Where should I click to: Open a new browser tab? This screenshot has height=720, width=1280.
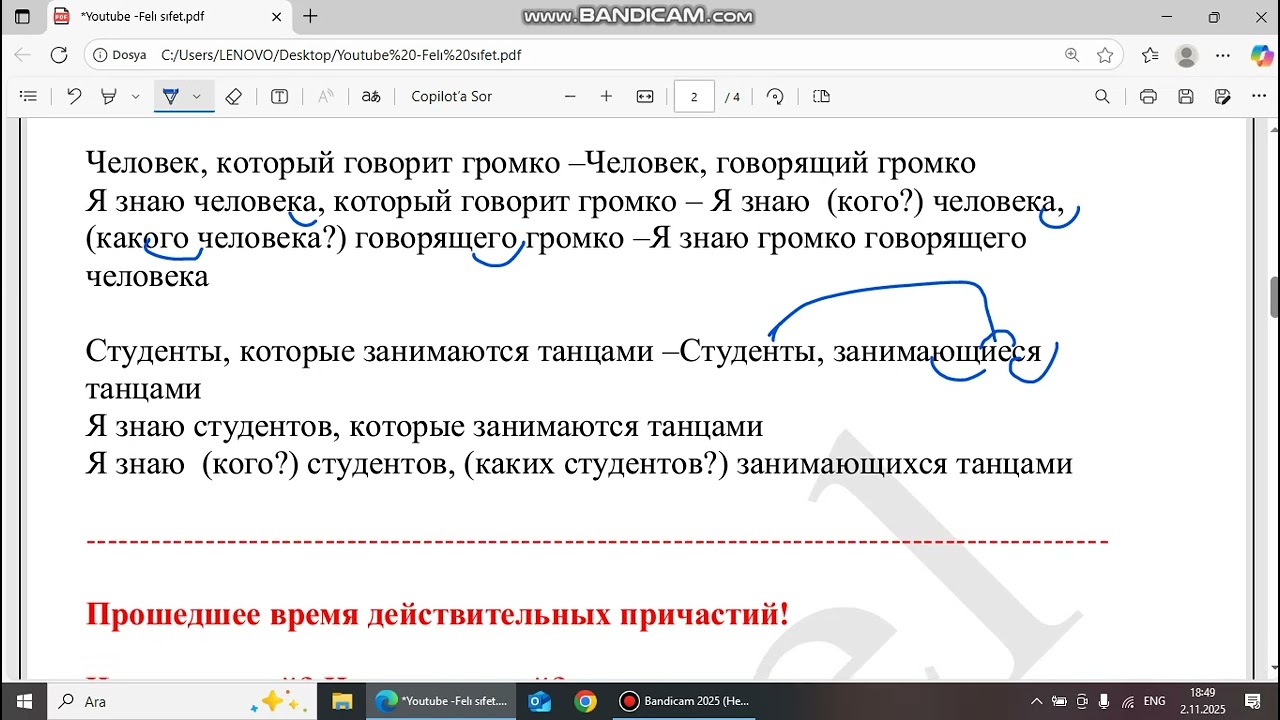click(310, 17)
